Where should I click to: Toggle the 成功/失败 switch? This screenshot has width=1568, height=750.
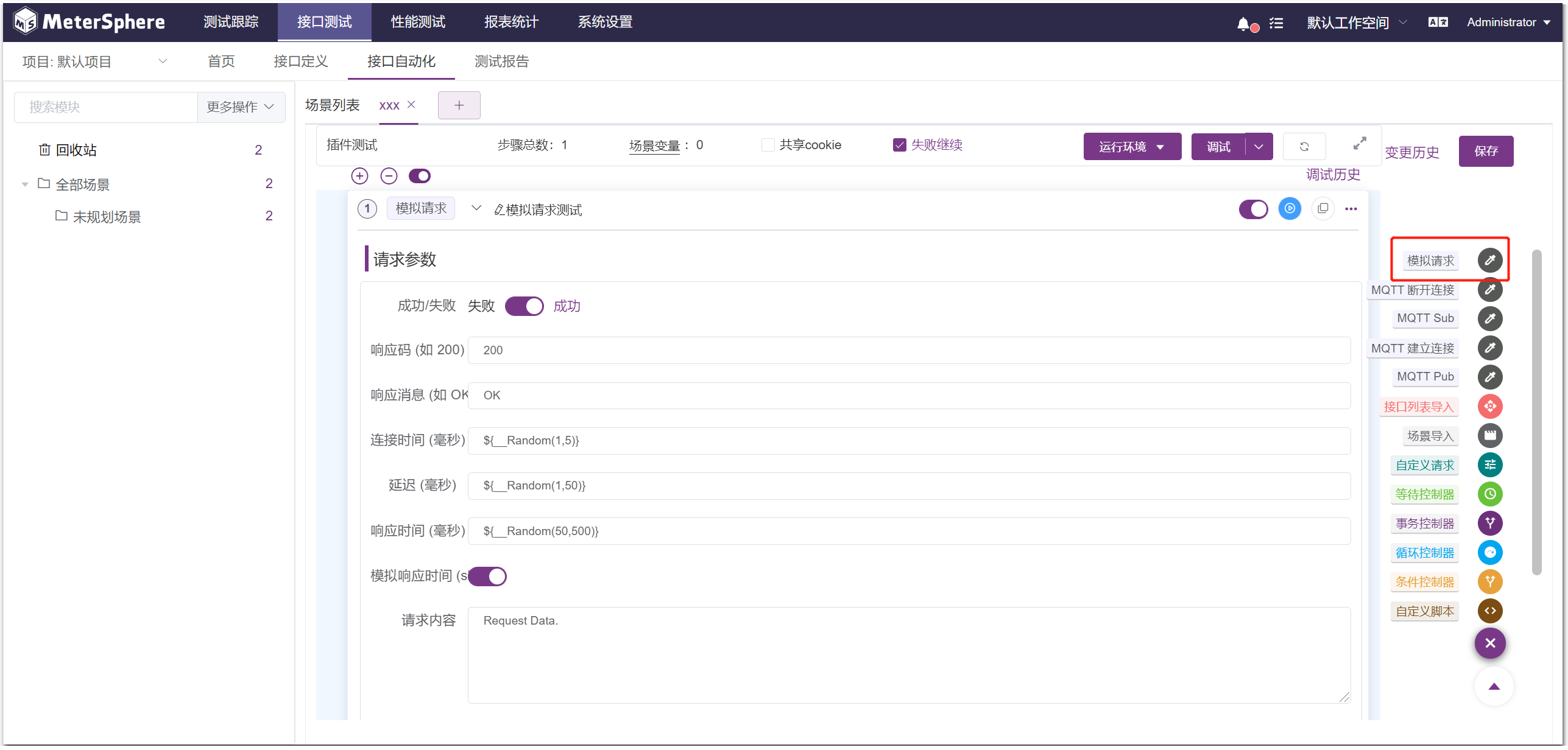point(524,306)
